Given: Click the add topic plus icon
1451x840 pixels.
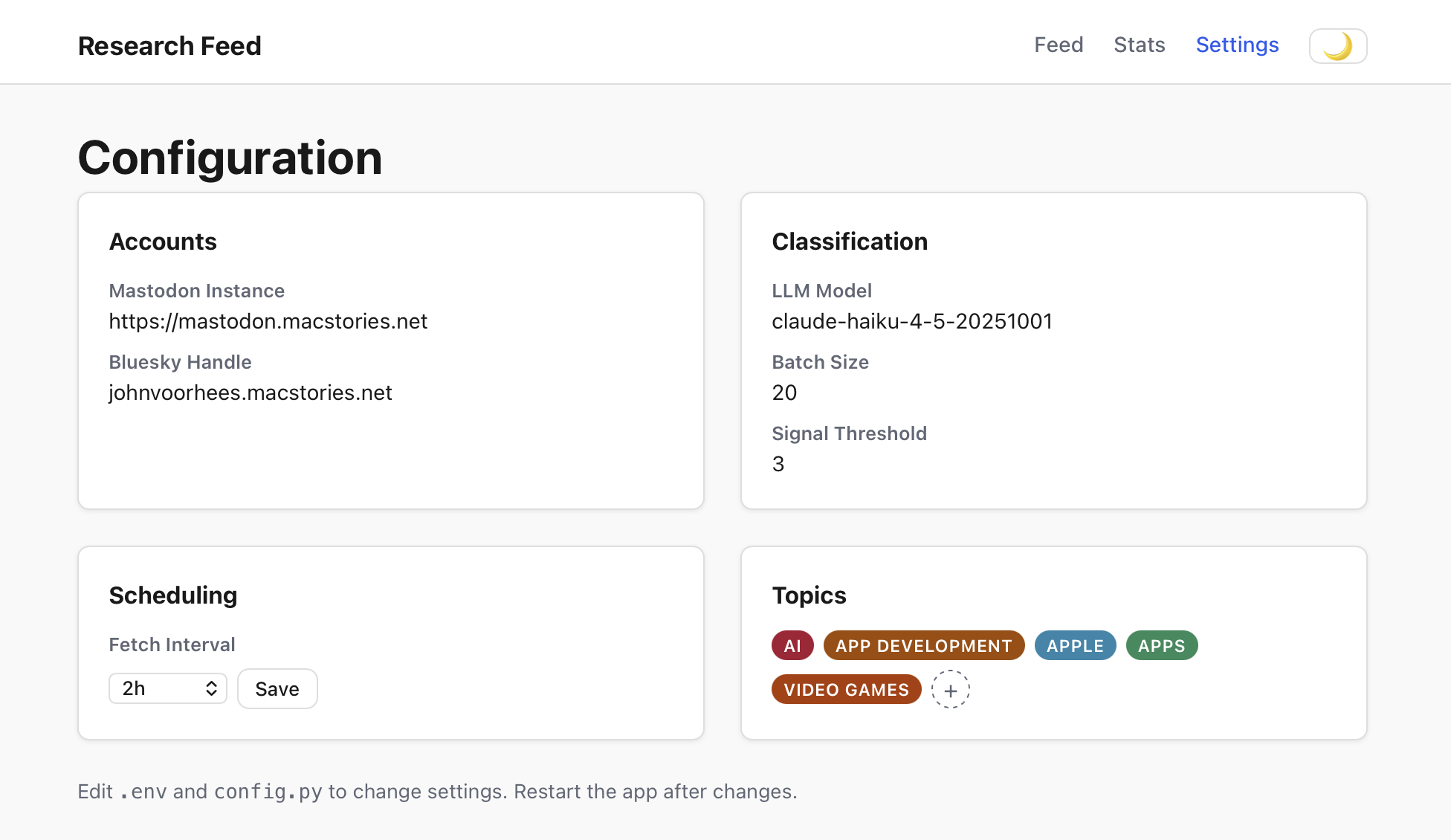Looking at the screenshot, I should click(950, 690).
